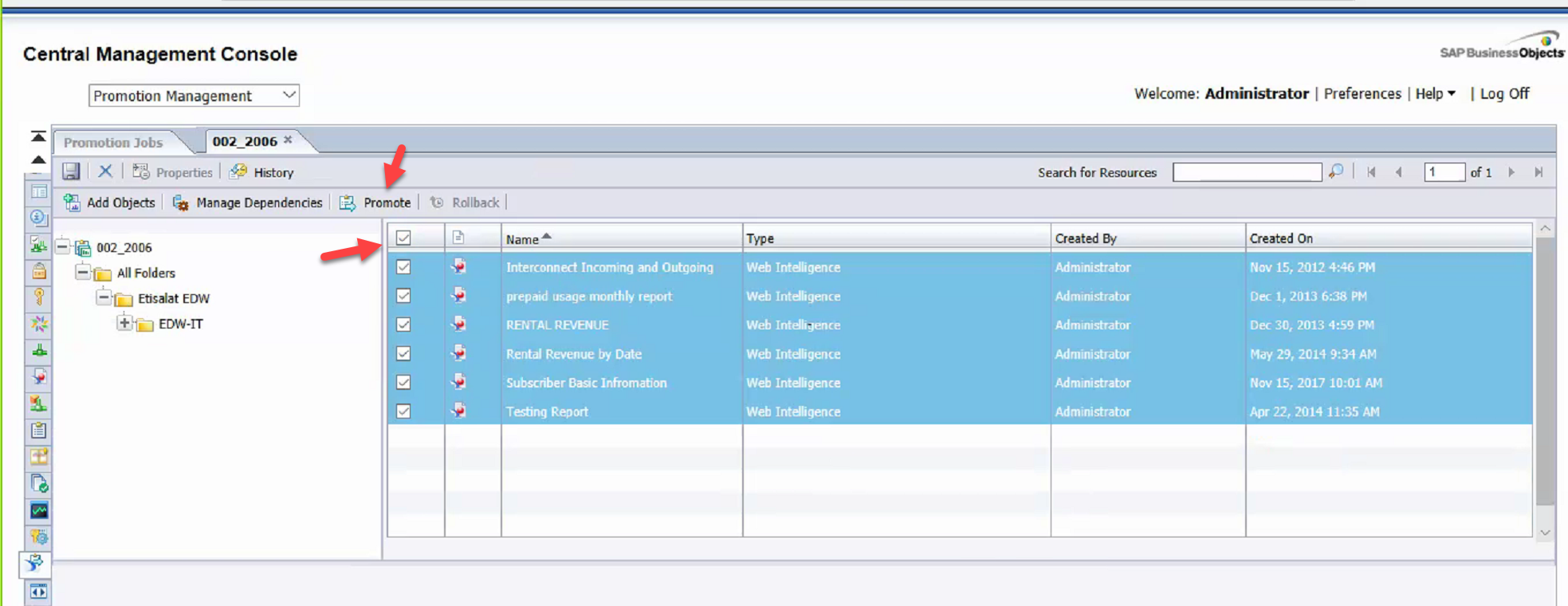Expand the EDW-IT tree node
The width and height of the screenshot is (1568, 606).
pyautogui.click(x=124, y=323)
